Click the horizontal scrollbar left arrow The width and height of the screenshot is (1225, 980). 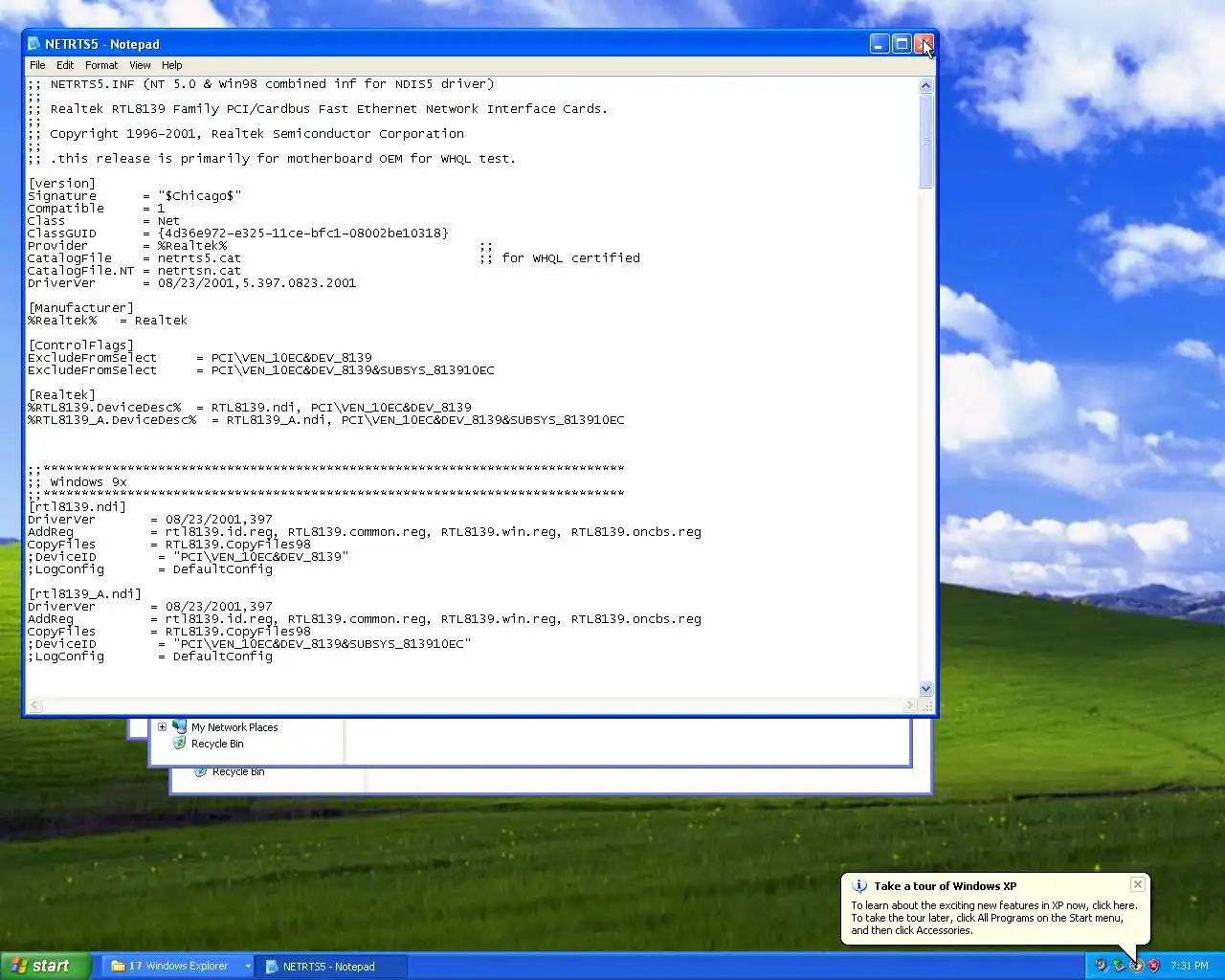click(x=35, y=705)
